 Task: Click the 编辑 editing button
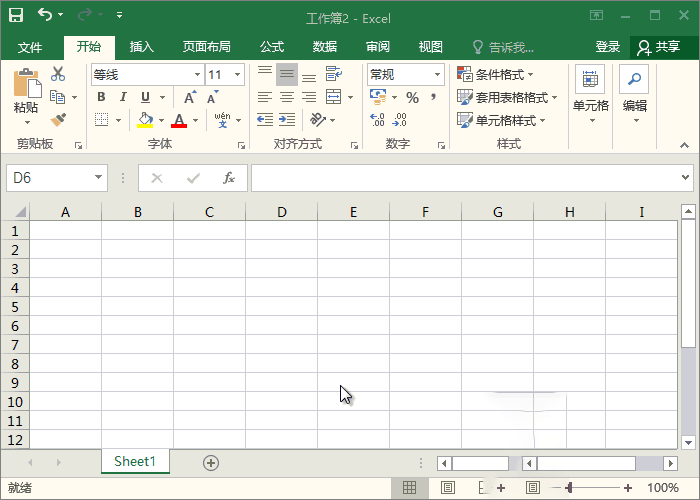coord(634,95)
